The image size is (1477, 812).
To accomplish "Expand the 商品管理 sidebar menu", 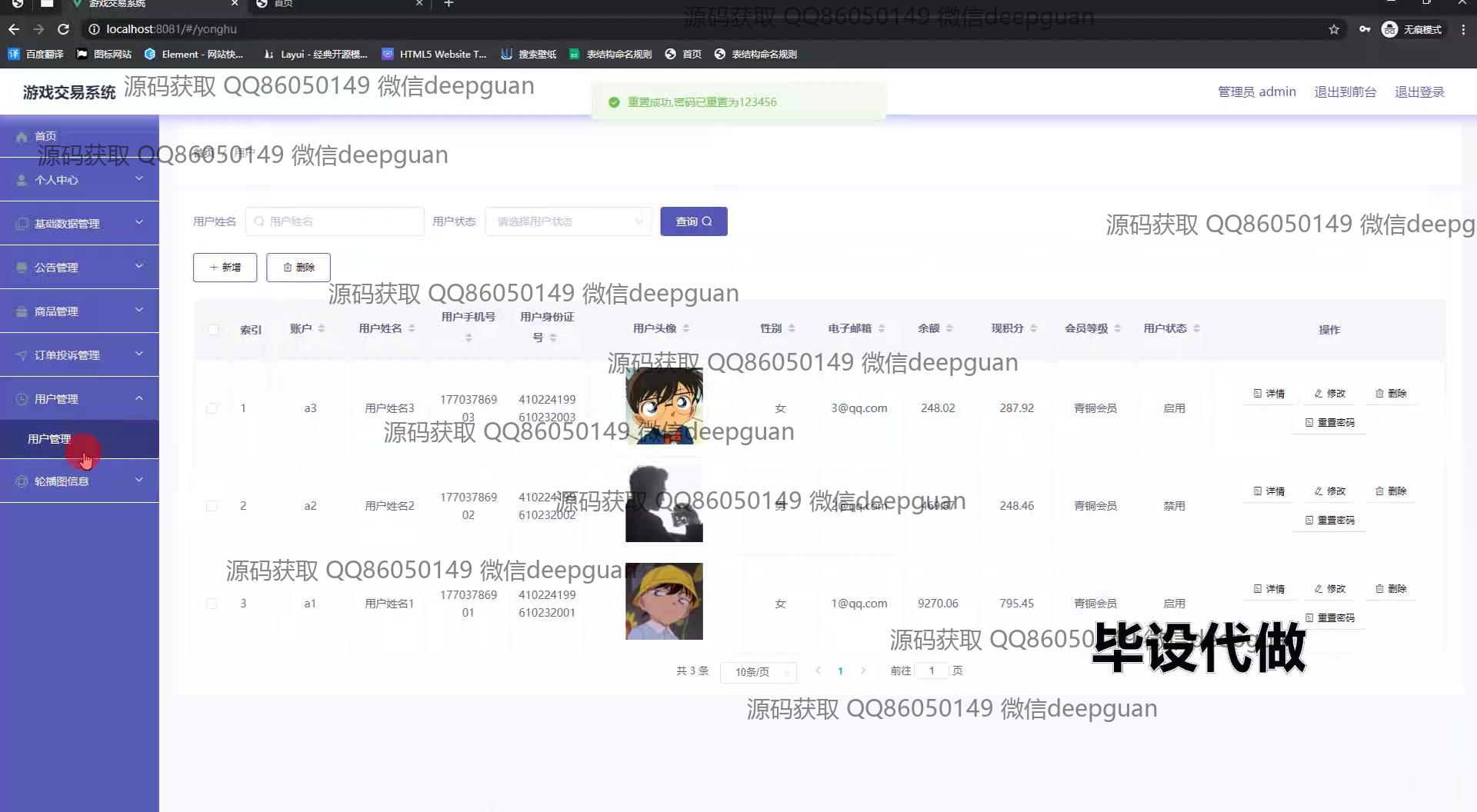I will (x=79, y=311).
